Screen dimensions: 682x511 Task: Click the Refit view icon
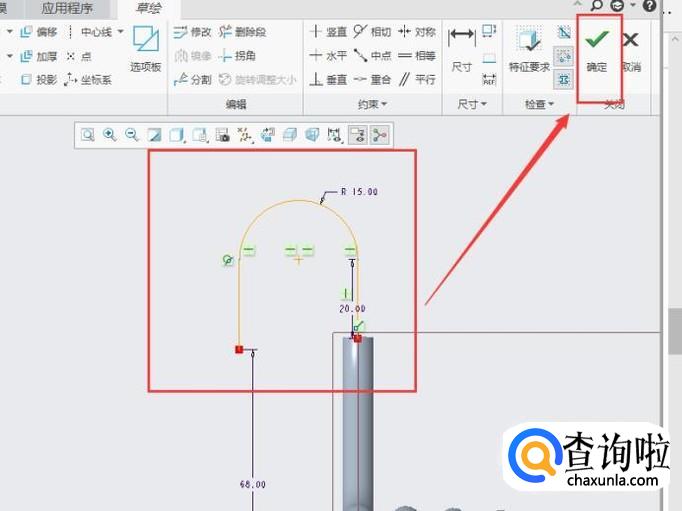click(88, 134)
